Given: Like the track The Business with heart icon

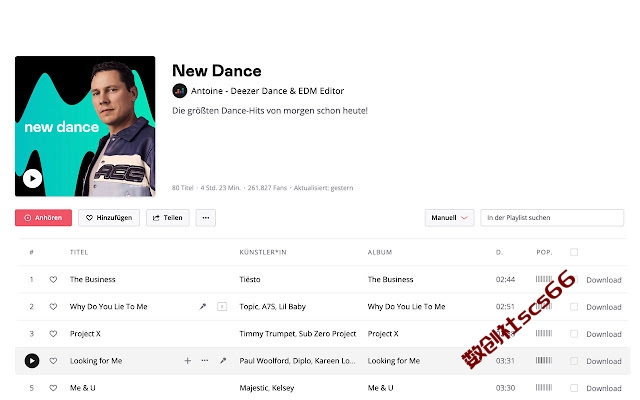Looking at the screenshot, I should (53, 280).
